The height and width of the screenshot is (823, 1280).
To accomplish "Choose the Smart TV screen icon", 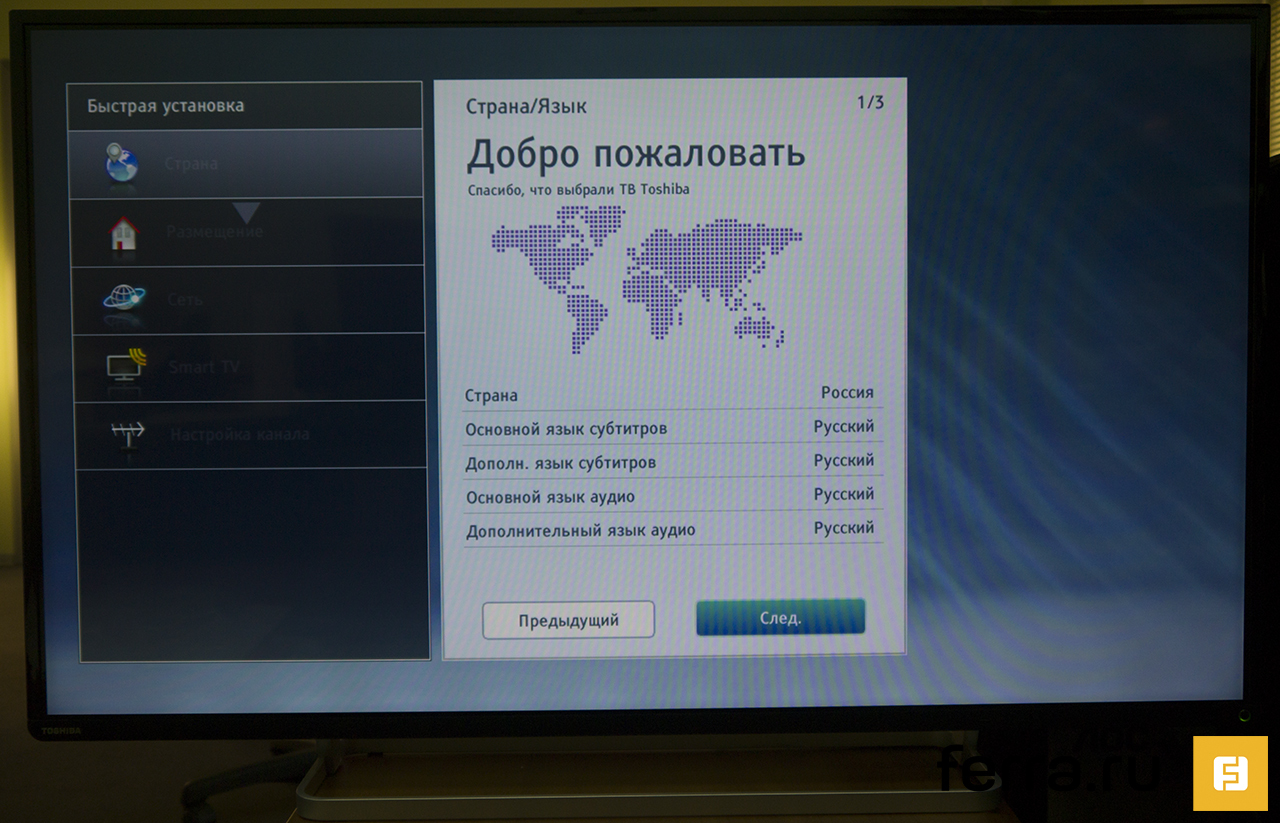I will [126, 366].
